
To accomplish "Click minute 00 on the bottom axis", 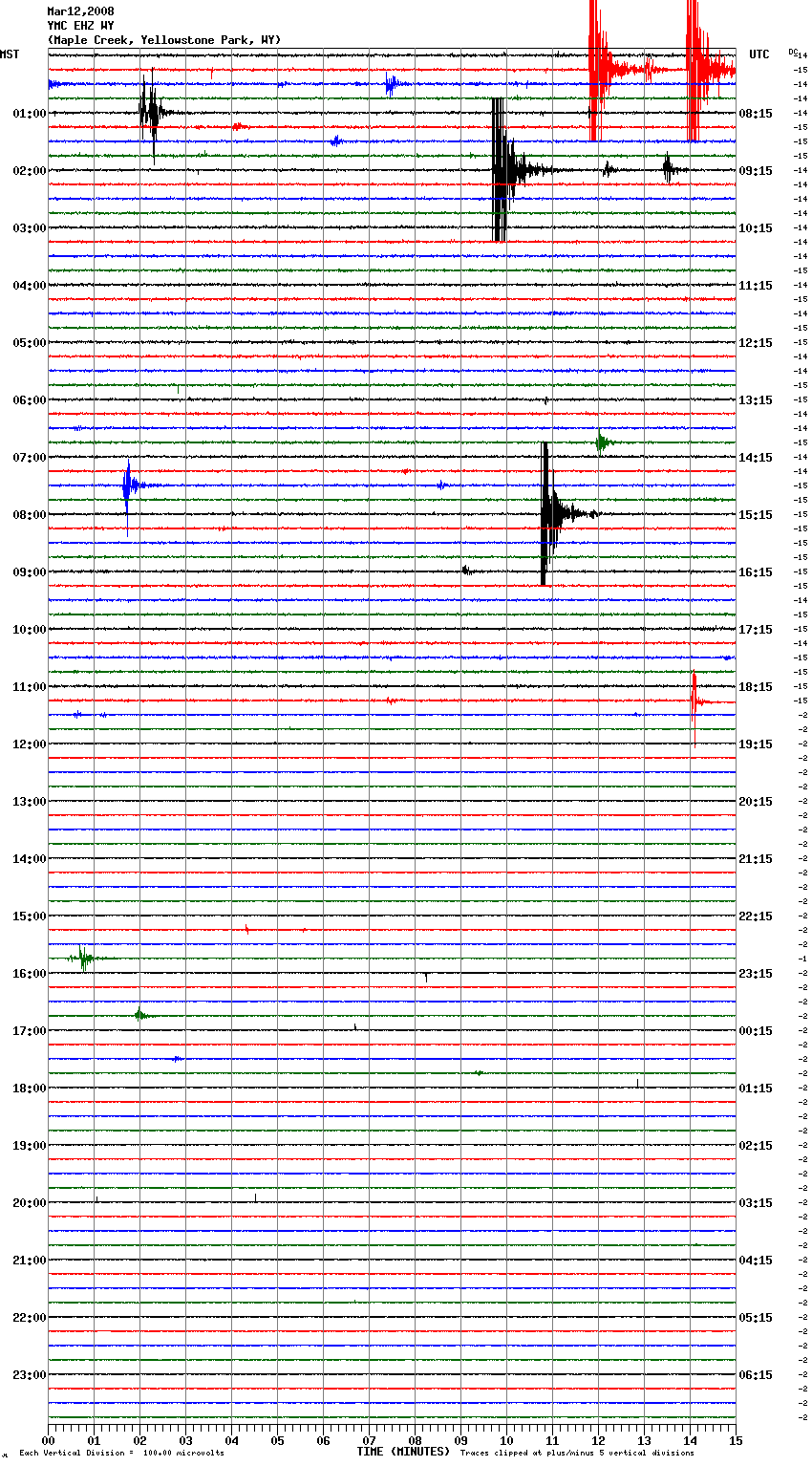I will pos(48,1440).
